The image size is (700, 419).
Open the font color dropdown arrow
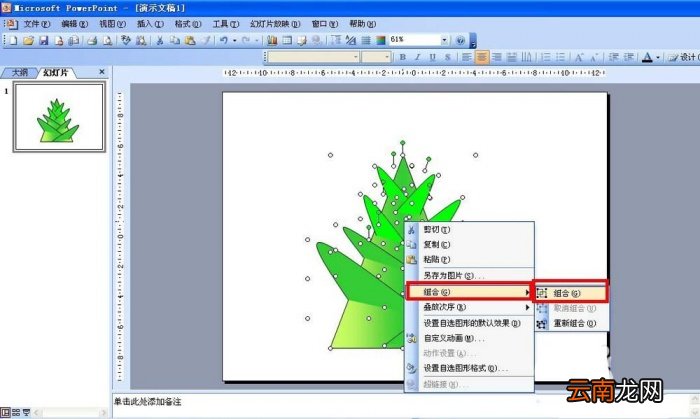pos(658,57)
